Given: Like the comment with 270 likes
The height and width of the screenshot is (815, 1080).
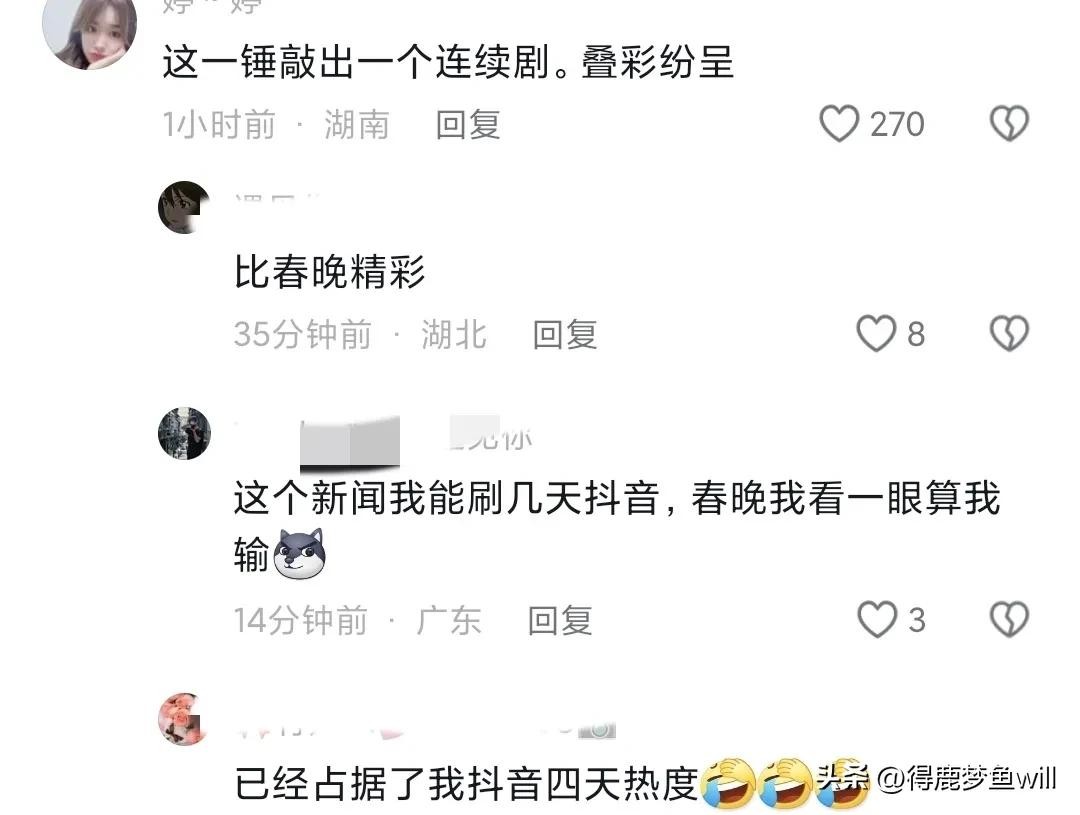Looking at the screenshot, I should click(838, 124).
